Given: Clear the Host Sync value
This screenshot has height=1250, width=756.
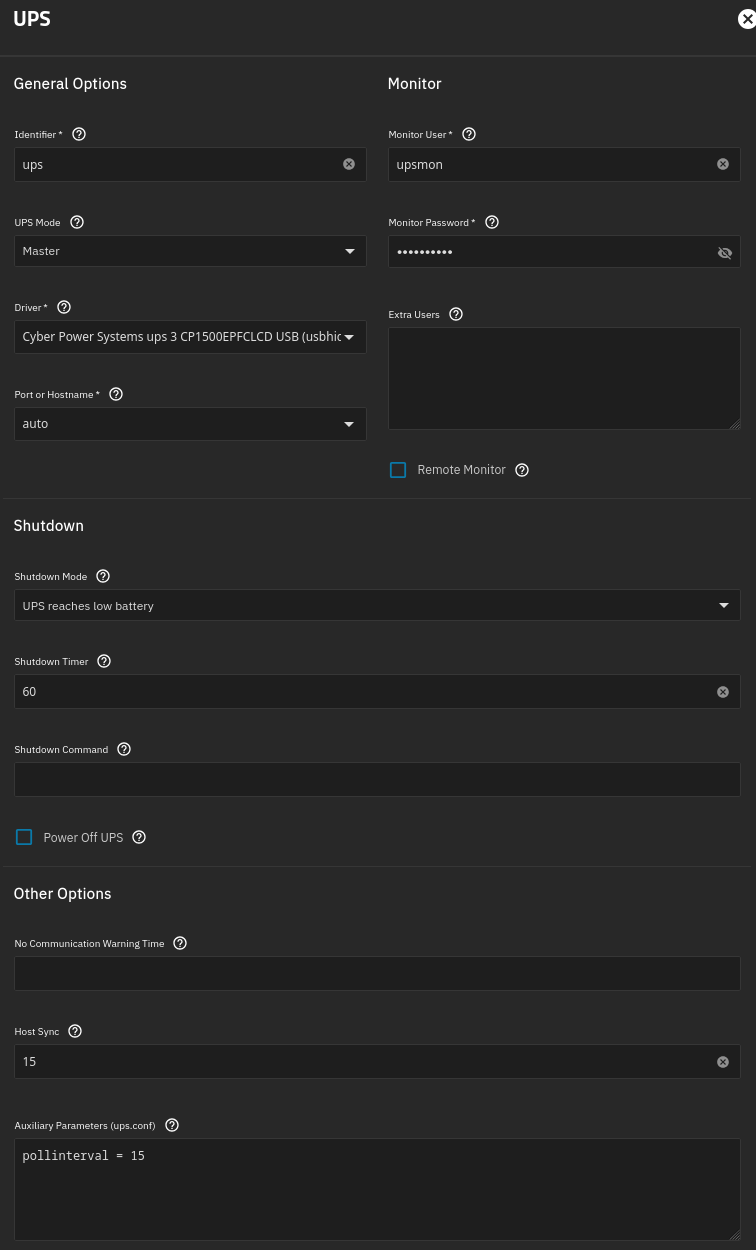Looking at the screenshot, I should pyautogui.click(x=723, y=1062).
